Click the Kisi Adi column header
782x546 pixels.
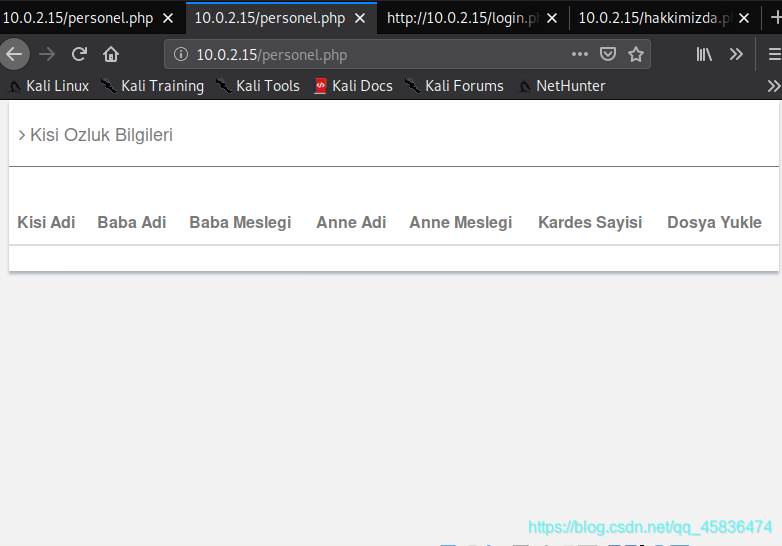(x=46, y=222)
